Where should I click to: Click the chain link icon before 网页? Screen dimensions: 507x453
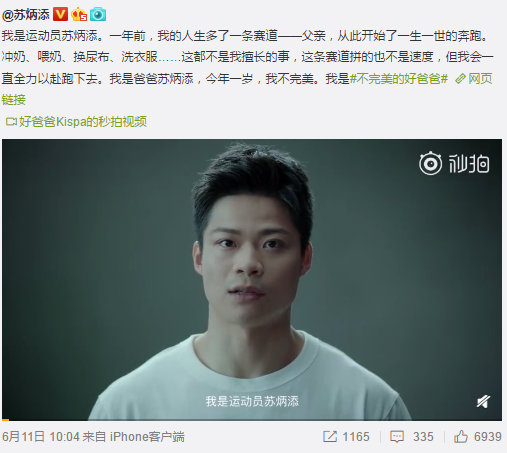[460, 79]
